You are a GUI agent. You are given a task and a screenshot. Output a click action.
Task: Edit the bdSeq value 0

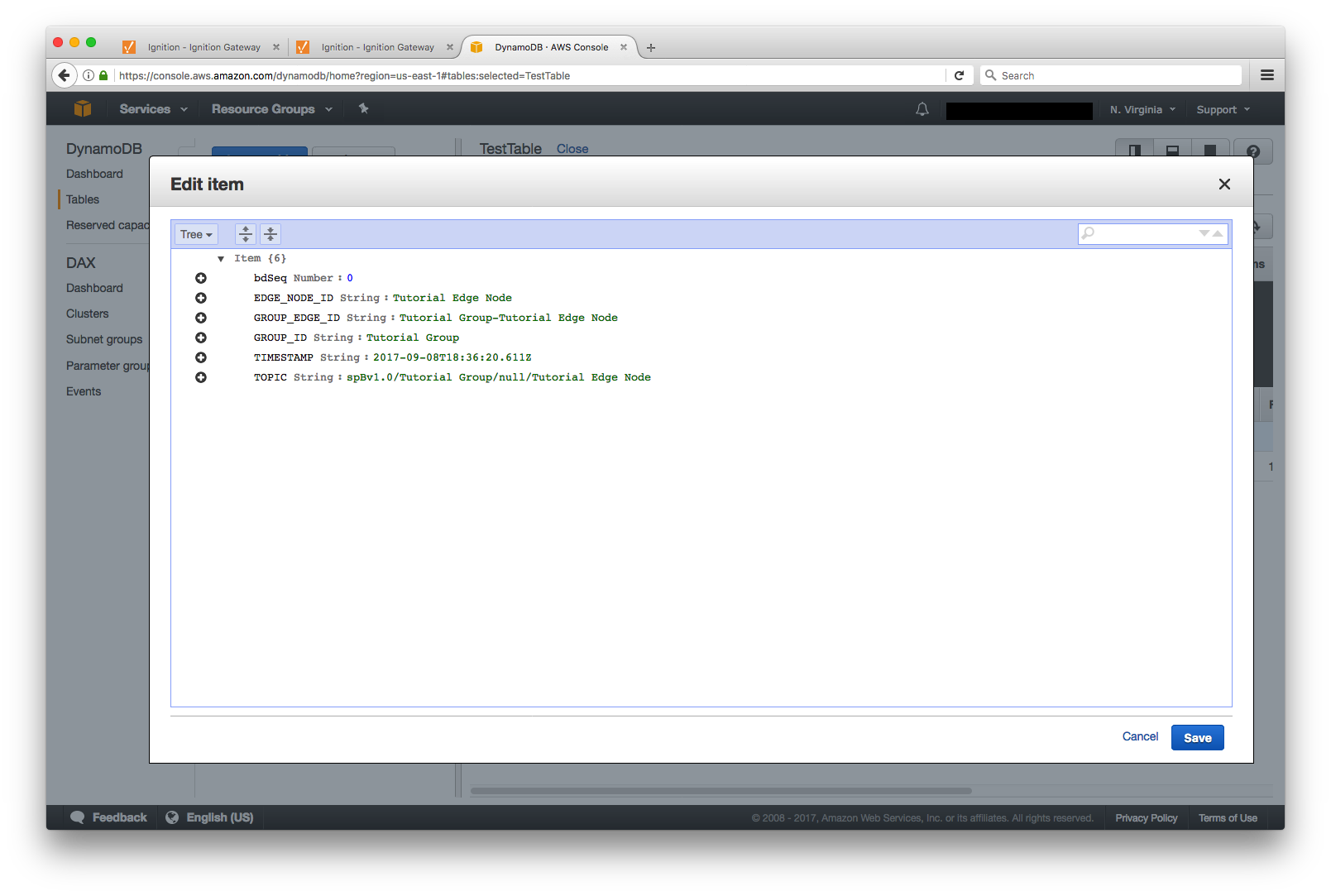pos(350,278)
